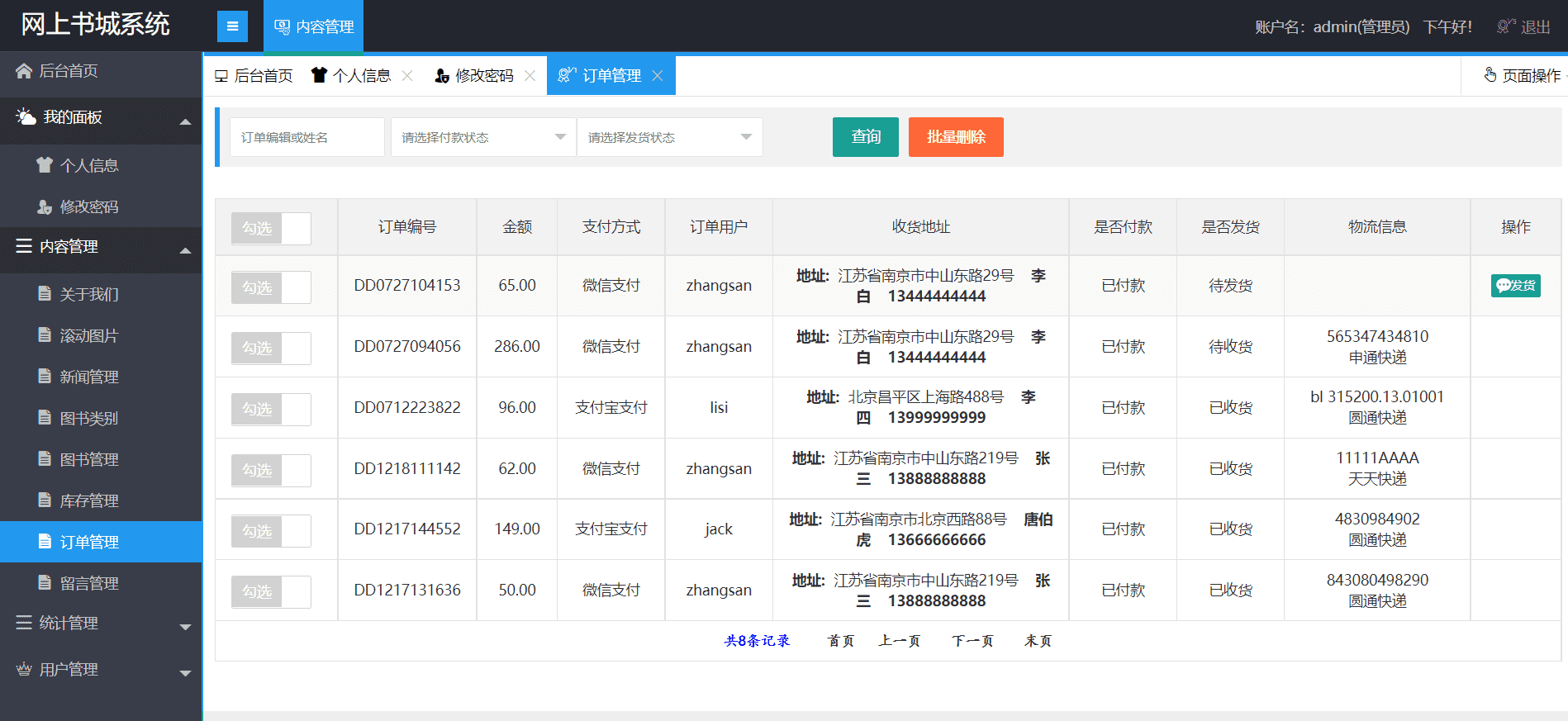The height and width of the screenshot is (721, 1568).
Task: Toggle 勾选 for order DD0727094056
Action: pyautogui.click(x=271, y=349)
